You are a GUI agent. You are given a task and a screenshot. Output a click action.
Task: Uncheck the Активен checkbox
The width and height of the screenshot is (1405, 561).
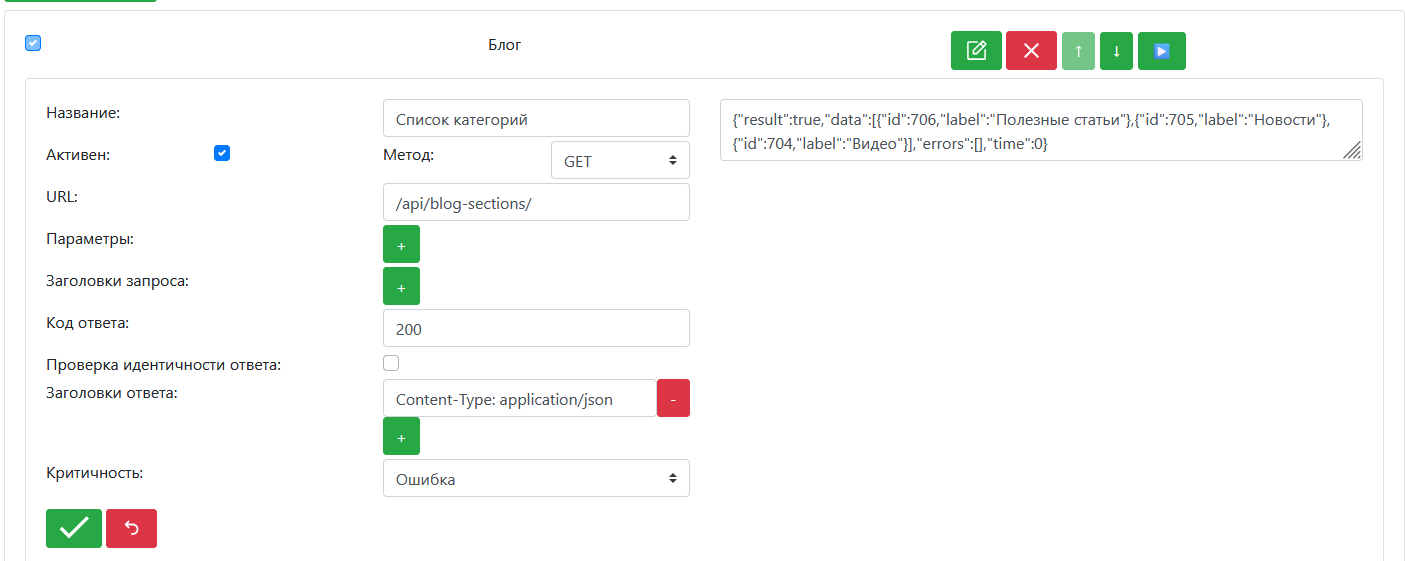222,153
